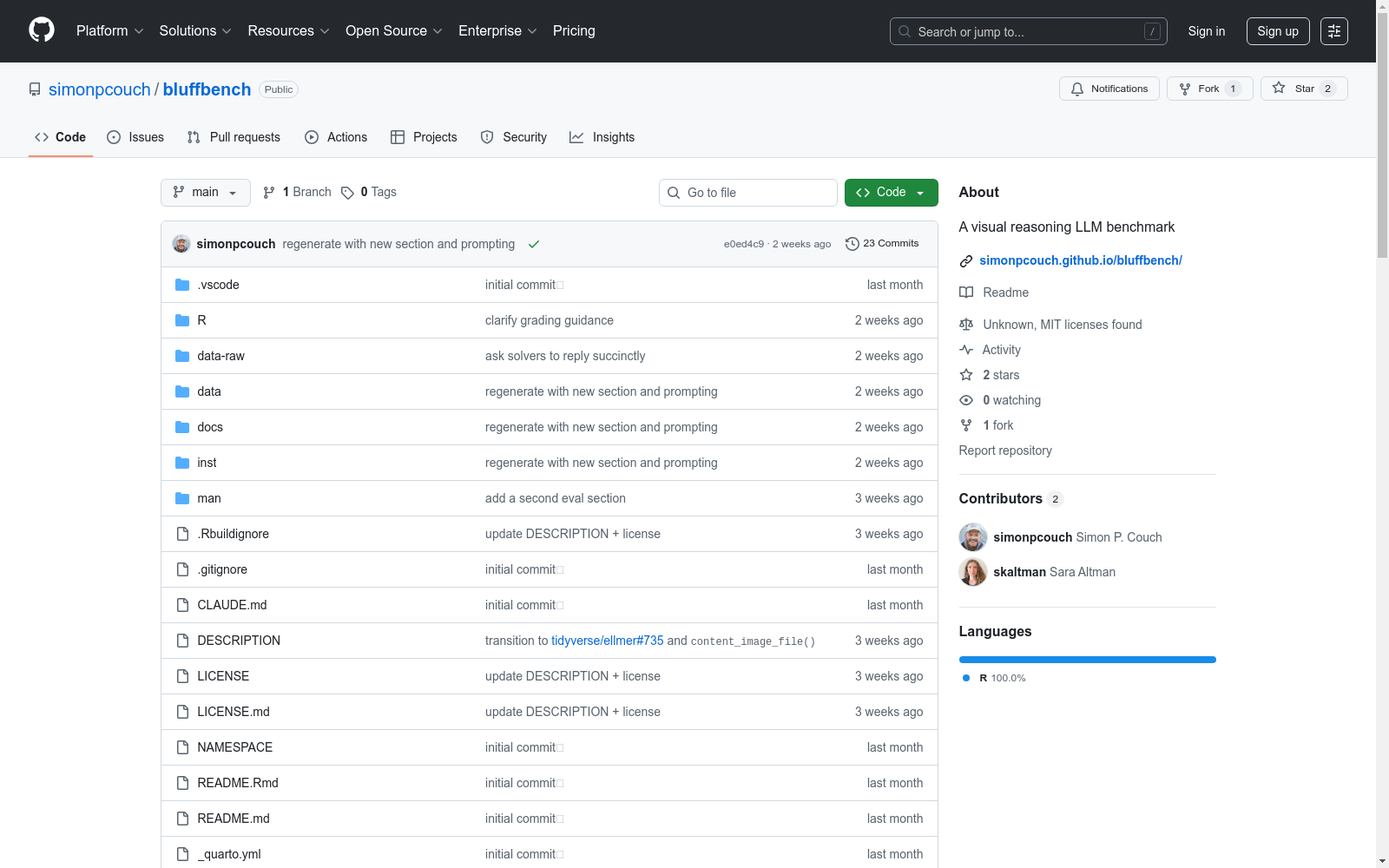The height and width of the screenshot is (868, 1389).
Task: Click simonpcouch avatar in commit header
Action: (x=181, y=244)
